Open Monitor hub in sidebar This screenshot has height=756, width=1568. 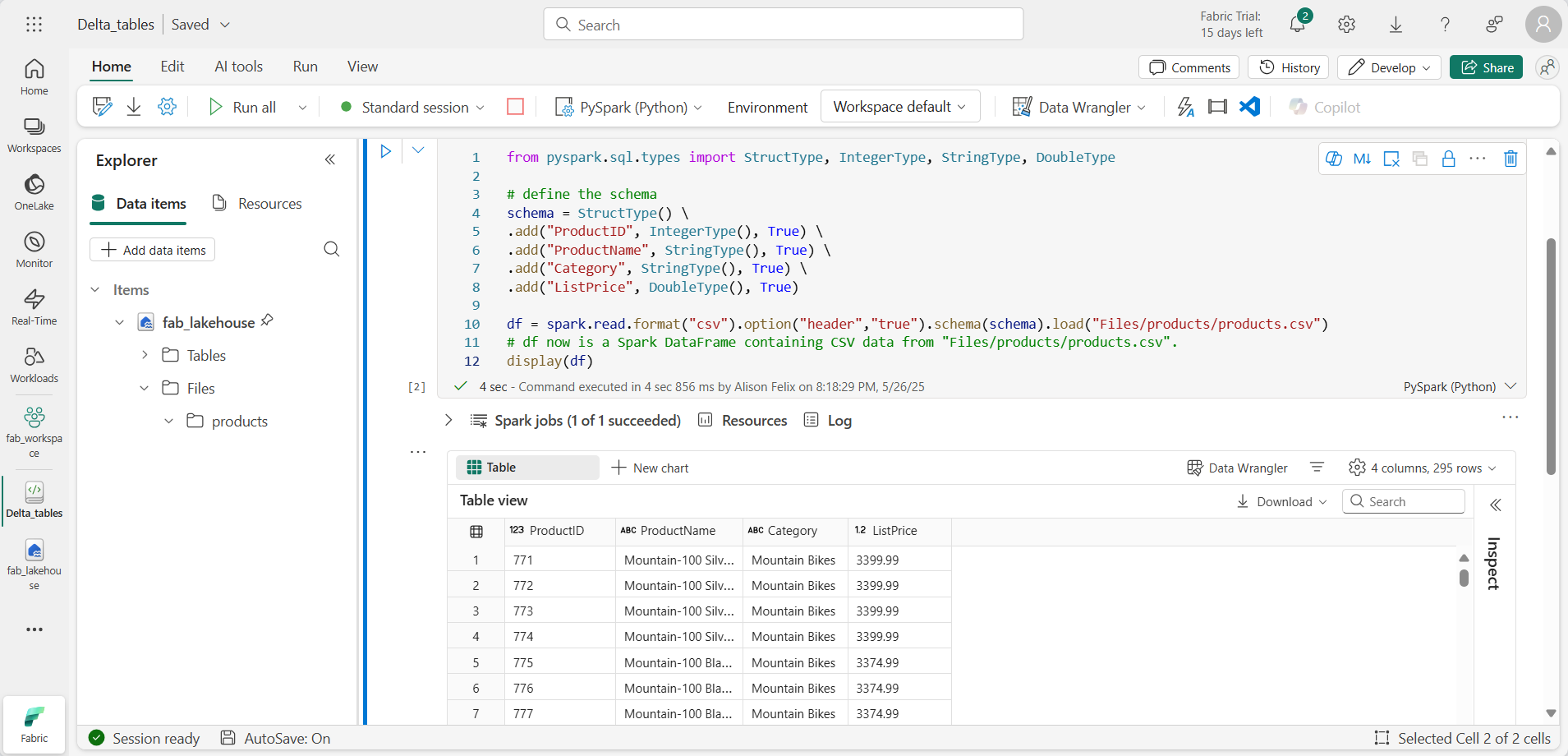[x=34, y=250]
